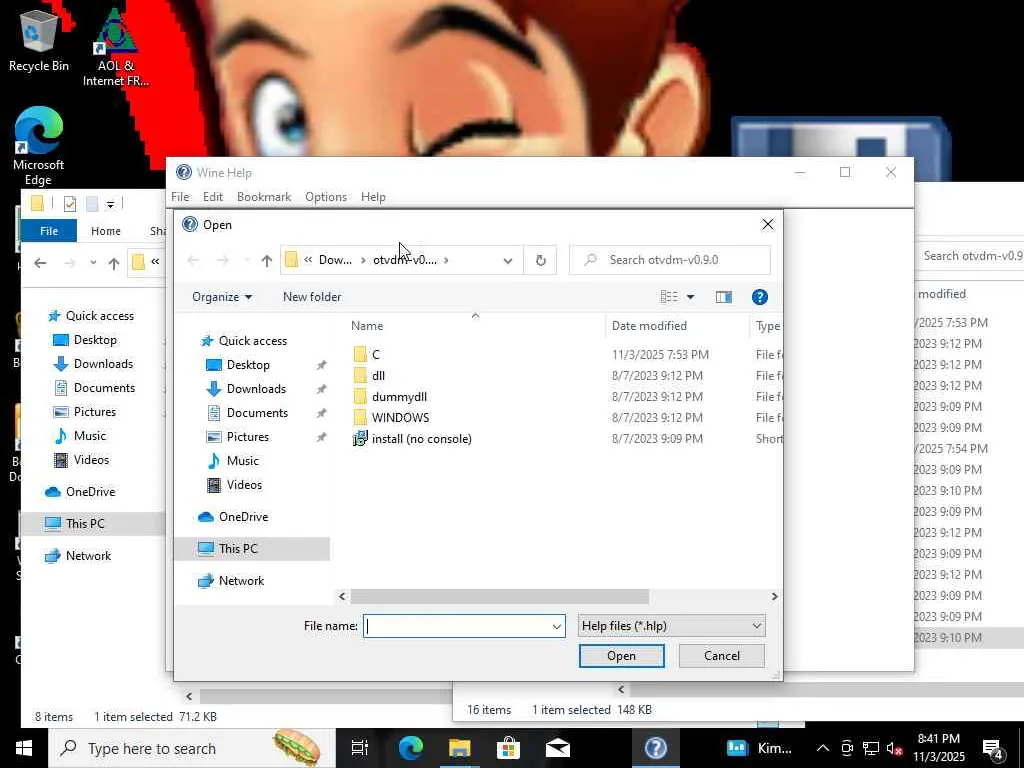Click Quick access in the Open dialog sidebar
The width and height of the screenshot is (1024, 768).
[x=253, y=341]
